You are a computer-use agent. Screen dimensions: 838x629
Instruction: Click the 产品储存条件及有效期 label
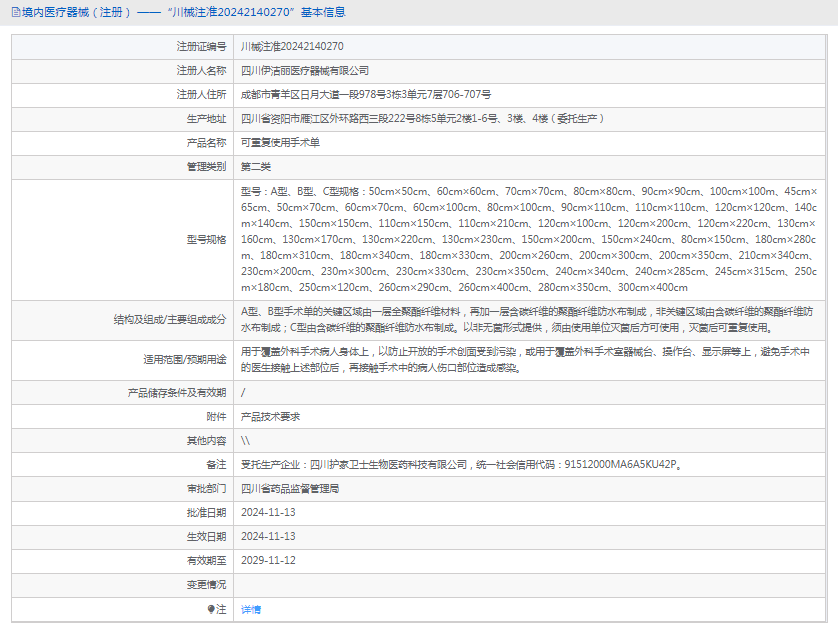[177, 393]
